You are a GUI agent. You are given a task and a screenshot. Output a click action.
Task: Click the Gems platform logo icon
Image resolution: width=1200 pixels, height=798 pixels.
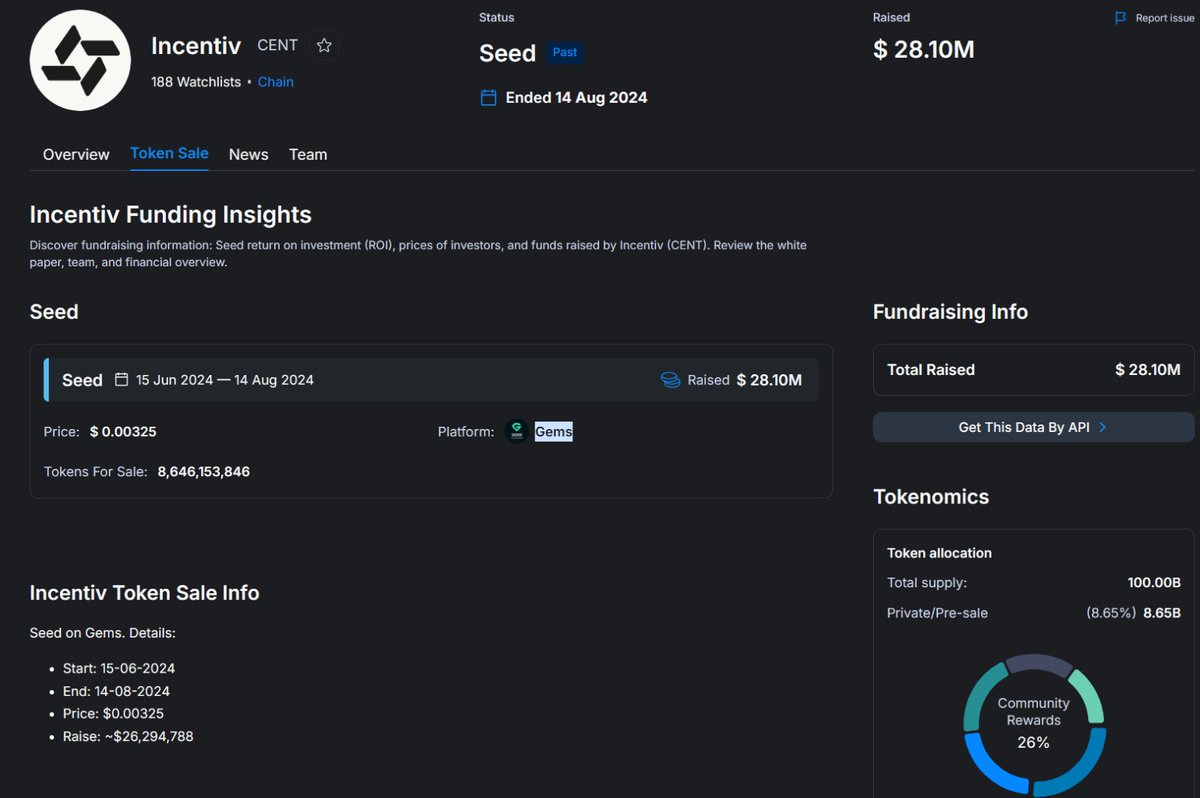[516, 432]
